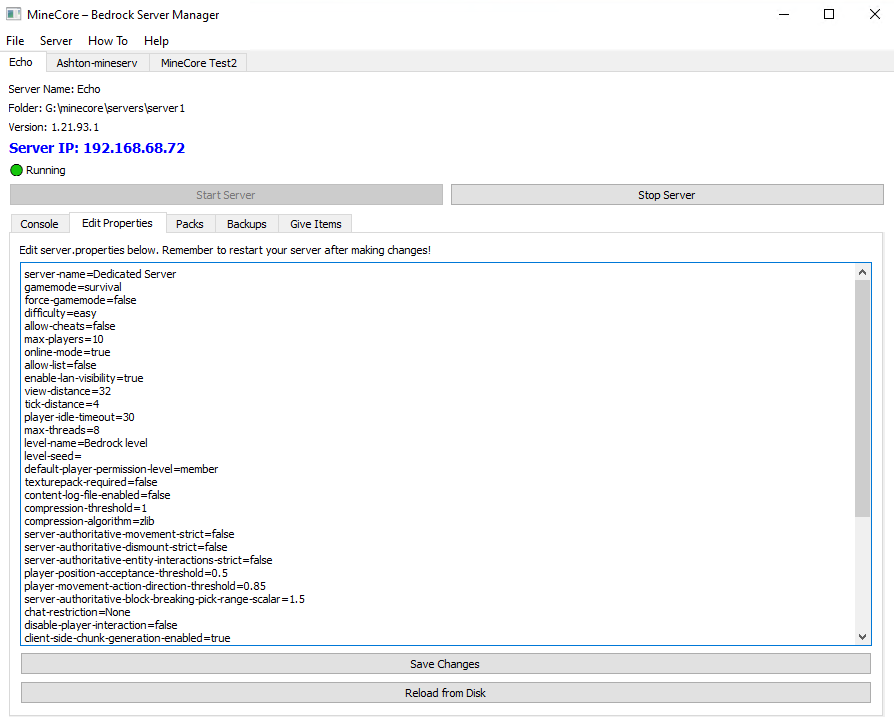Click the Stop Server button
Screen dimensions: 894x723
click(667, 195)
